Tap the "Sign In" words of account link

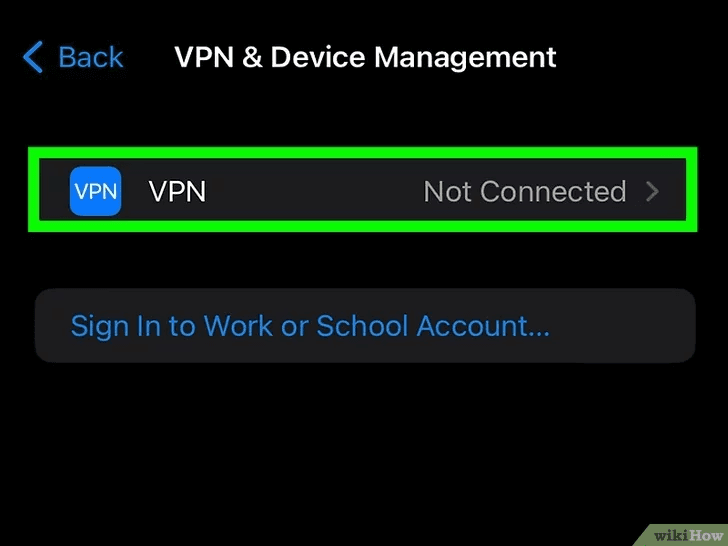tap(116, 326)
